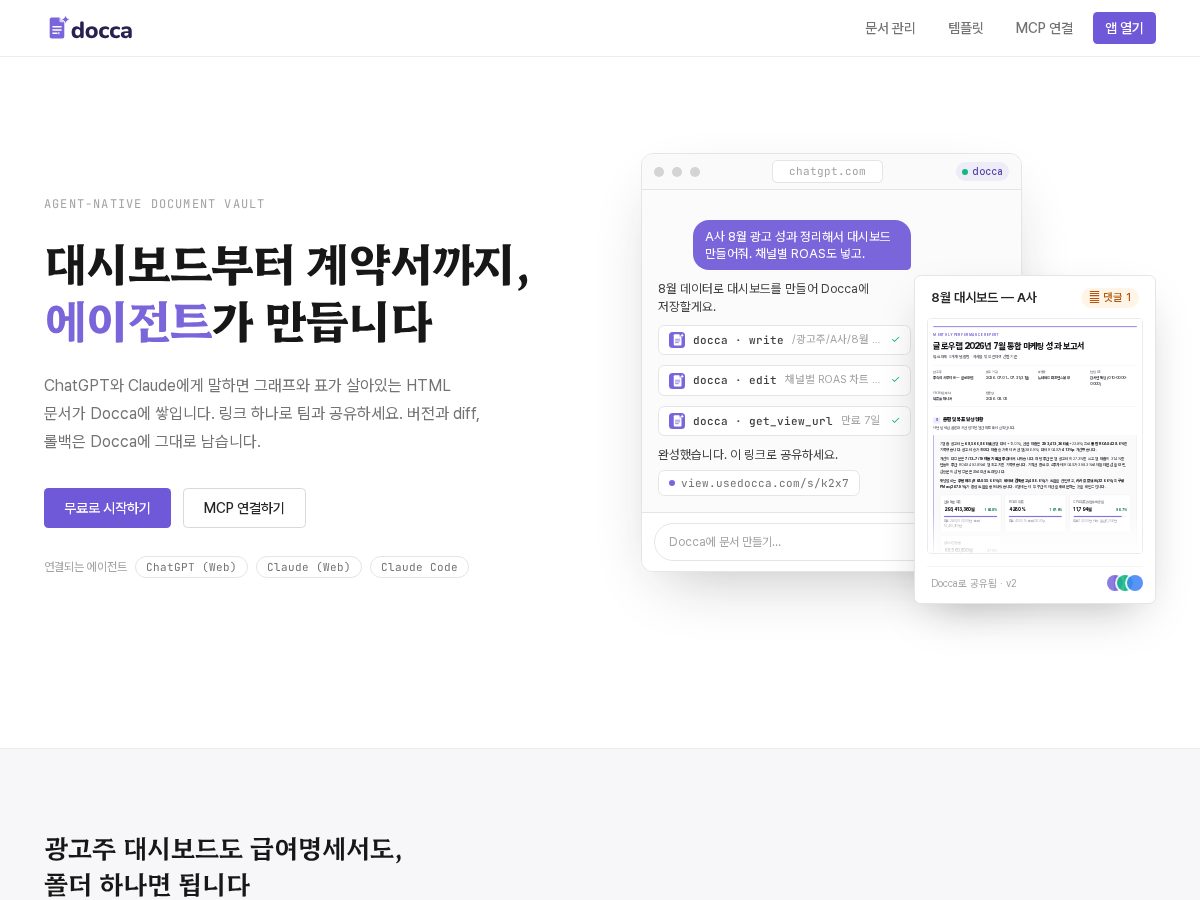Screen dimensions: 1200x900
Task: Click the docca status badge in mock browser
Action: click(x=982, y=171)
